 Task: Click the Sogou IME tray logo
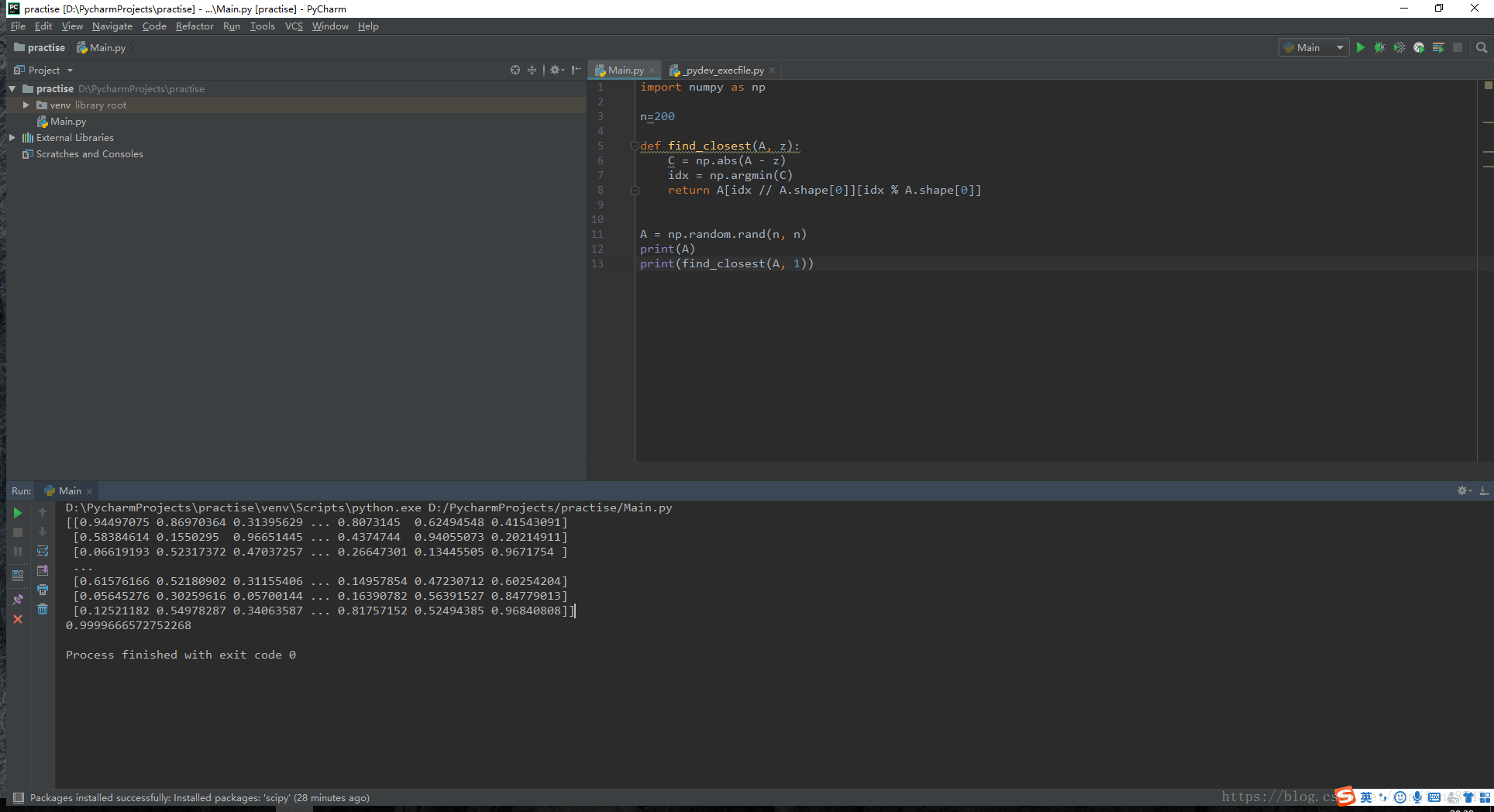[x=1345, y=797]
